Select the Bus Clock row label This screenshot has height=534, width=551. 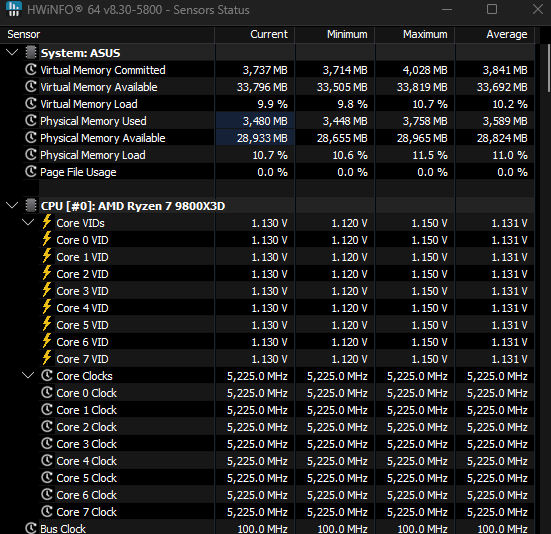point(63,529)
